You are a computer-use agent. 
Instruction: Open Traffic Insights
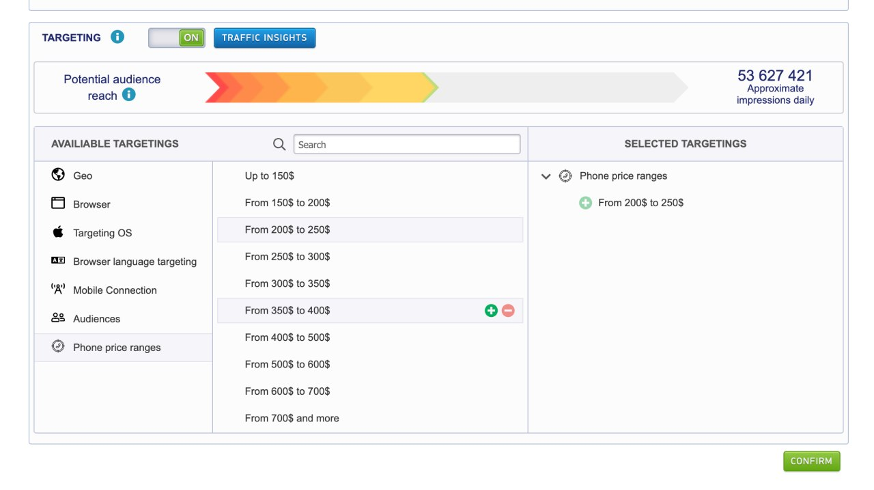pyautogui.click(x=265, y=38)
